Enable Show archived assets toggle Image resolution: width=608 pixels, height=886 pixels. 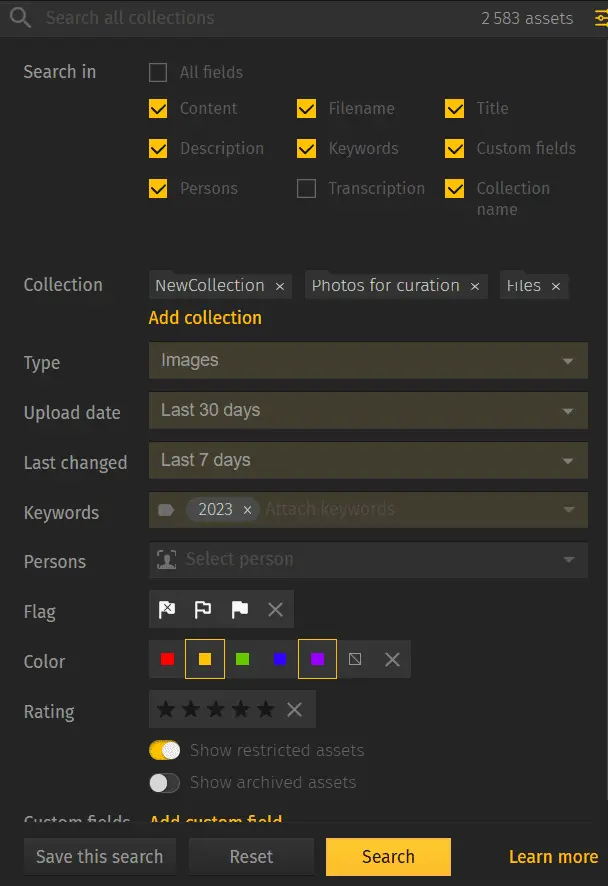pyautogui.click(x=164, y=783)
